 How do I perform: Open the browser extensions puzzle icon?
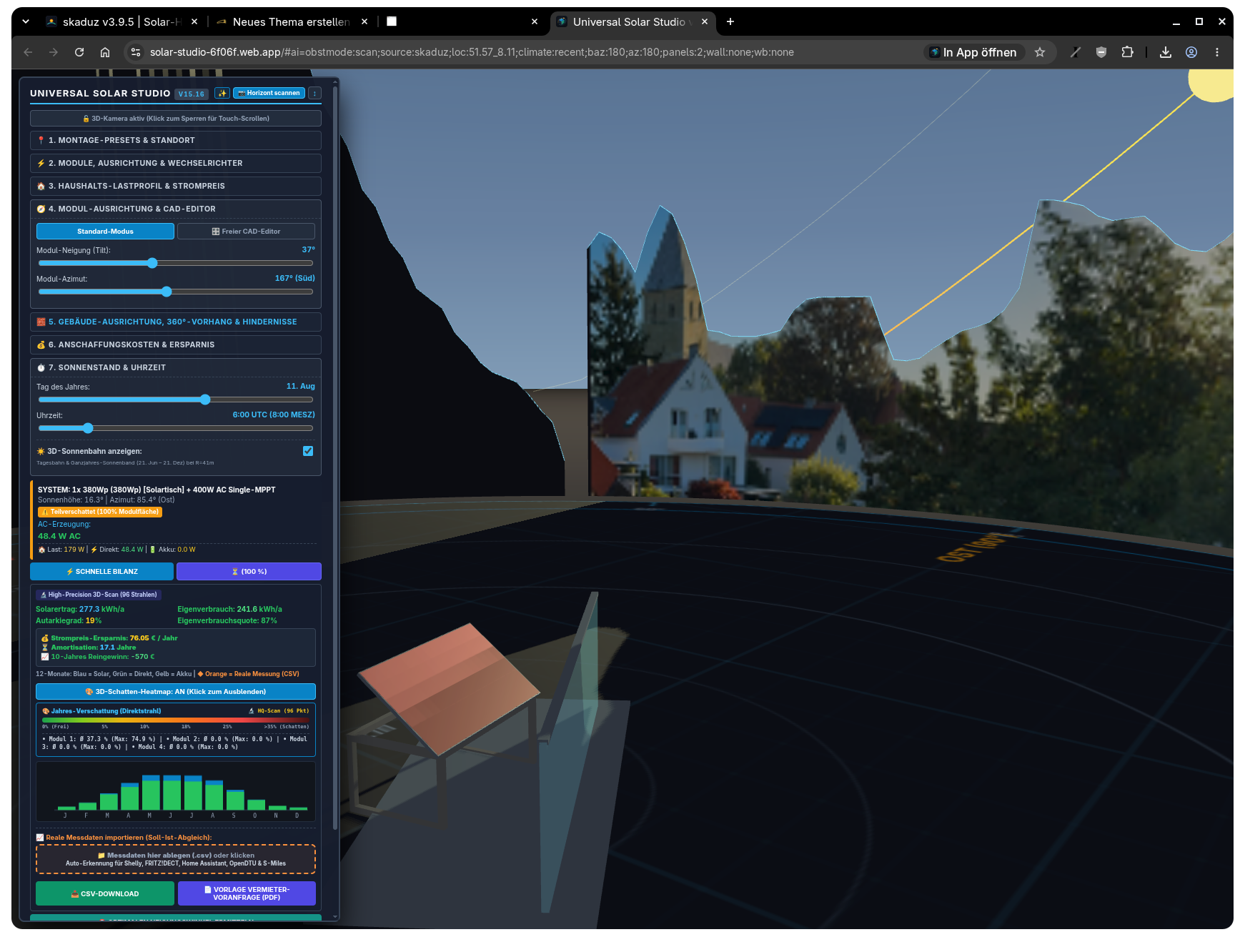pos(1127,52)
